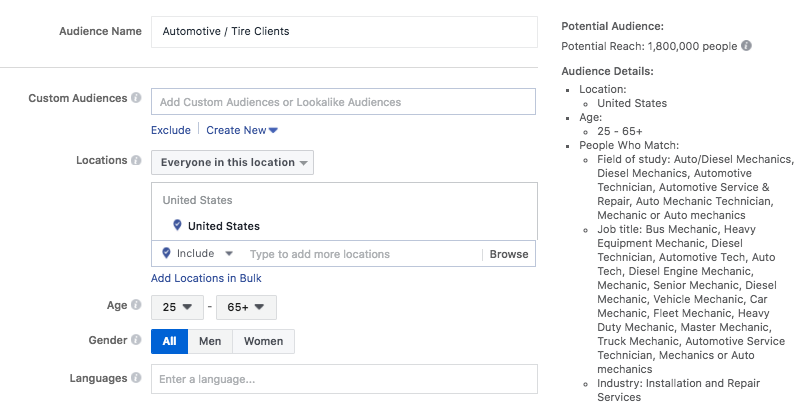Viewport: 802px width, 418px height.
Task: Click the Gender info icon
Action: [x=136, y=340]
